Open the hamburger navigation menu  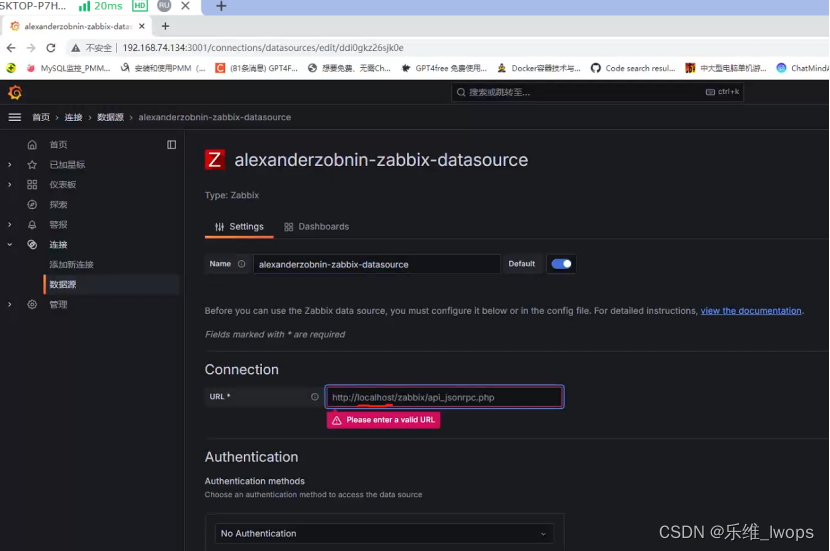(15, 117)
